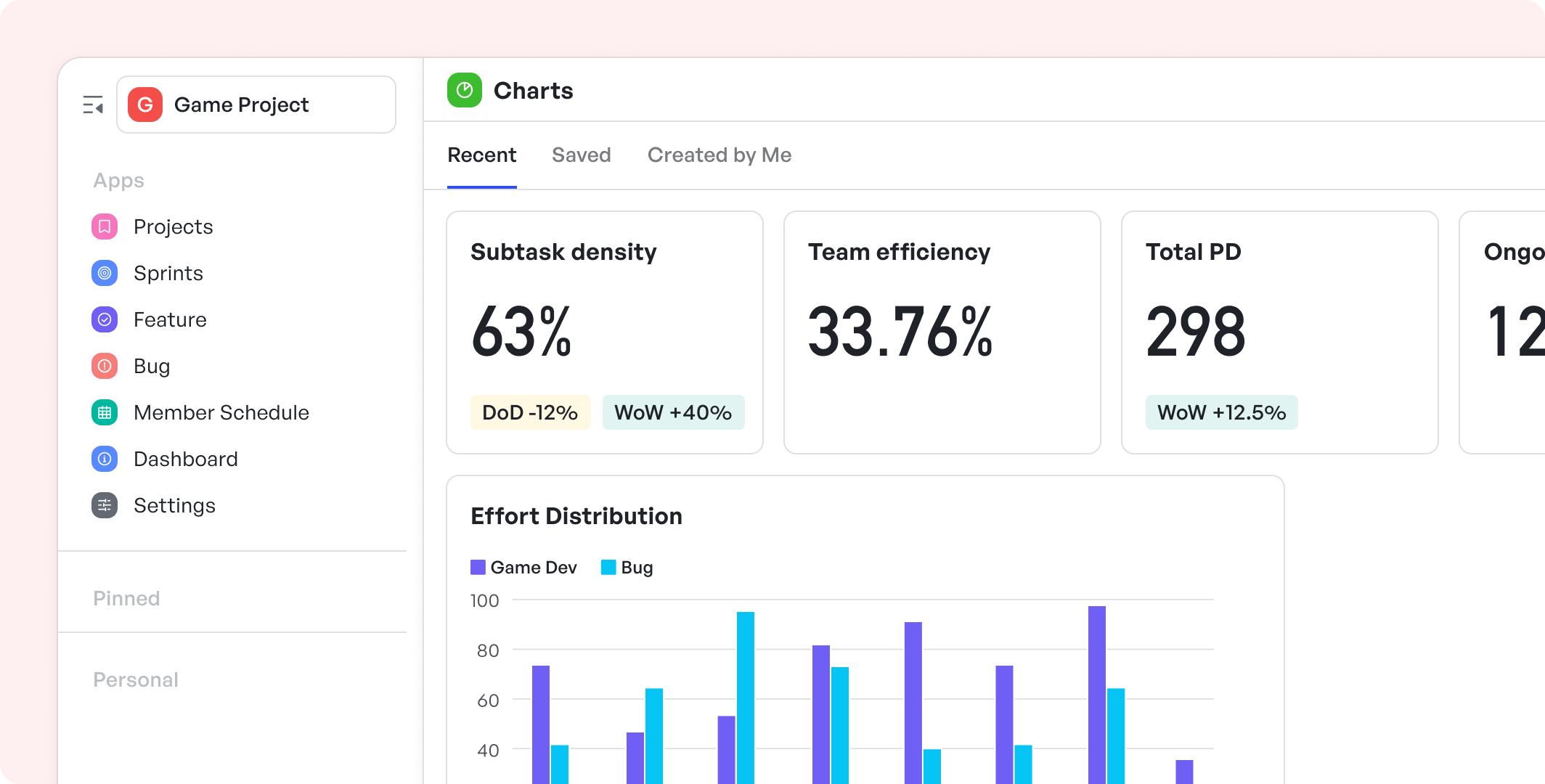The height and width of the screenshot is (784, 1545).
Task: Click the blue Sprints target icon
Action: tap(105, 273)
